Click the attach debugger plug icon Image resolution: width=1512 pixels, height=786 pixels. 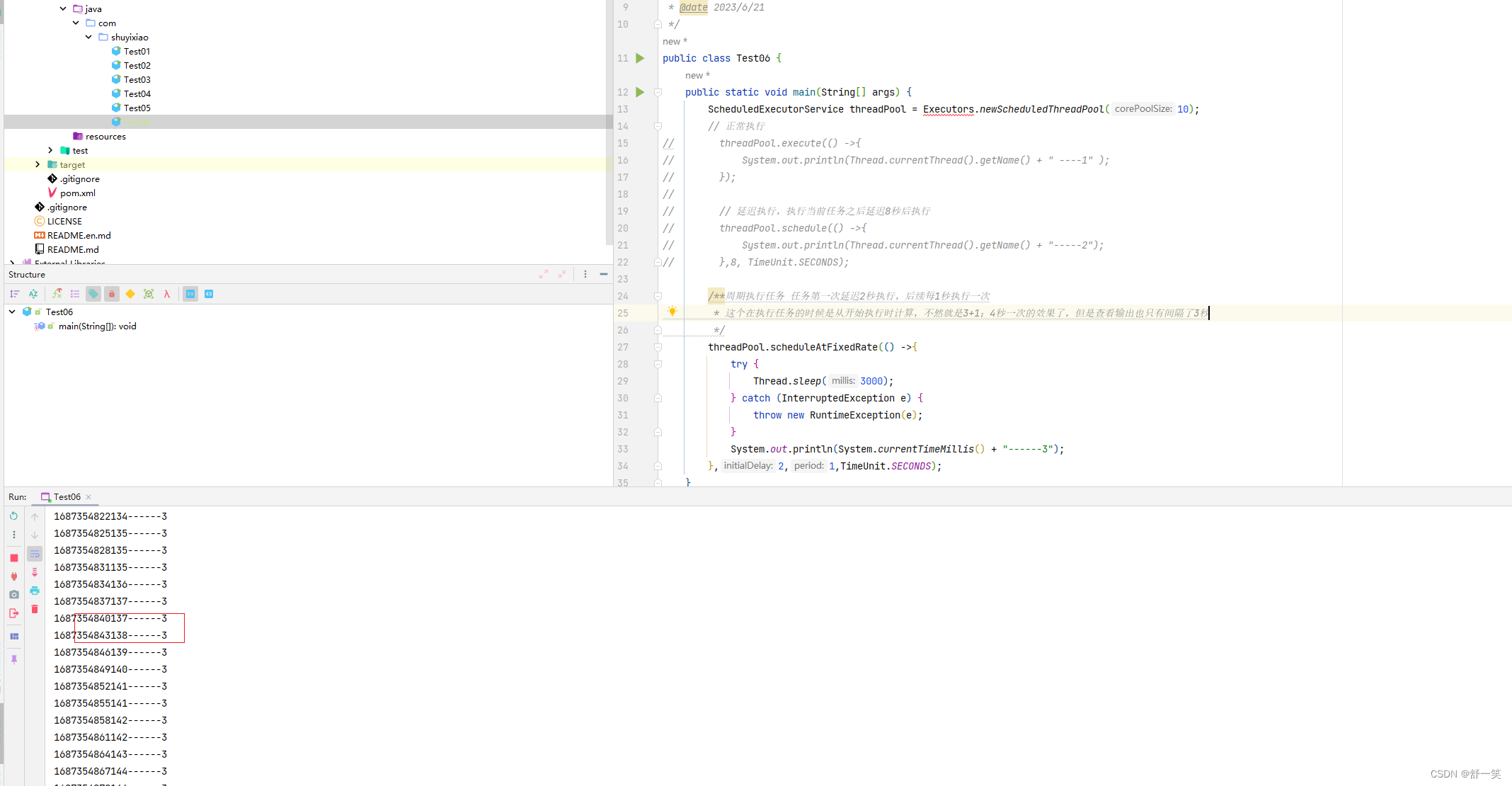click(13, 576)
